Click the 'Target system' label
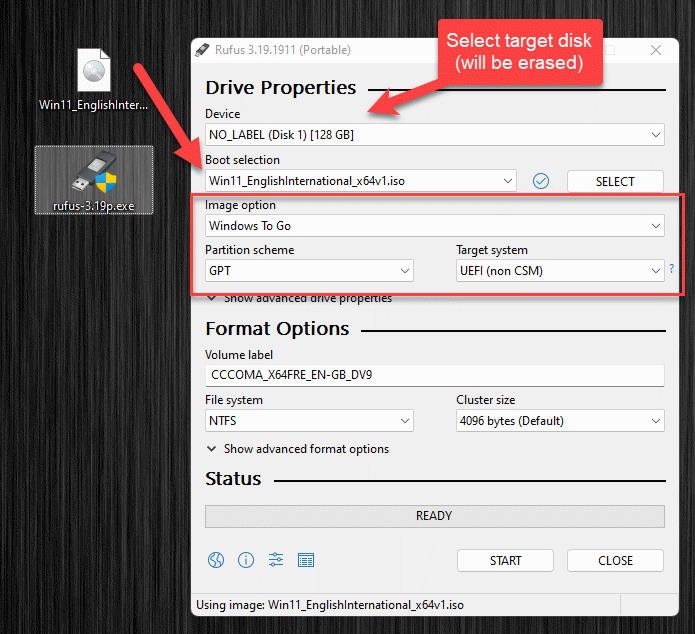 pyautogui.click(x=492, y=250)
